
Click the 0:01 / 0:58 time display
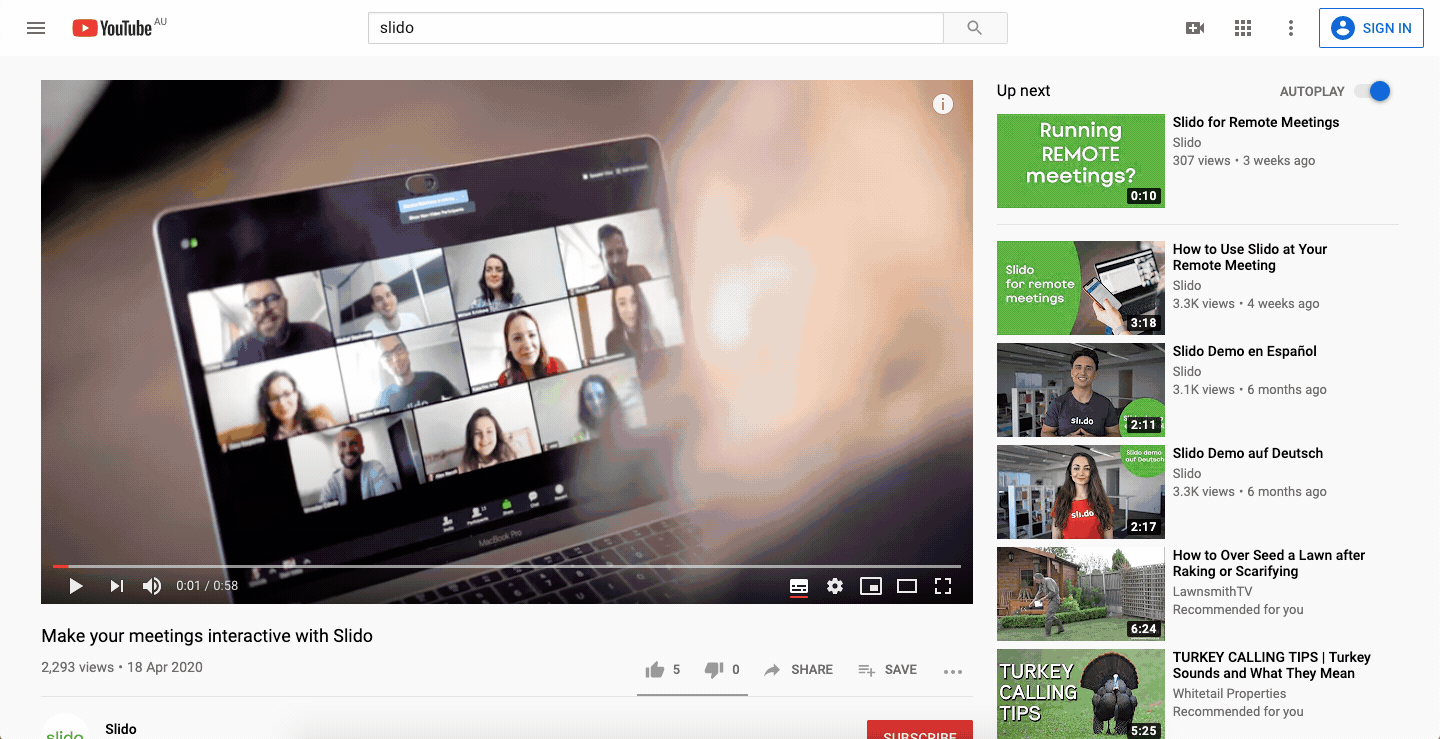(x=207, y=586)
